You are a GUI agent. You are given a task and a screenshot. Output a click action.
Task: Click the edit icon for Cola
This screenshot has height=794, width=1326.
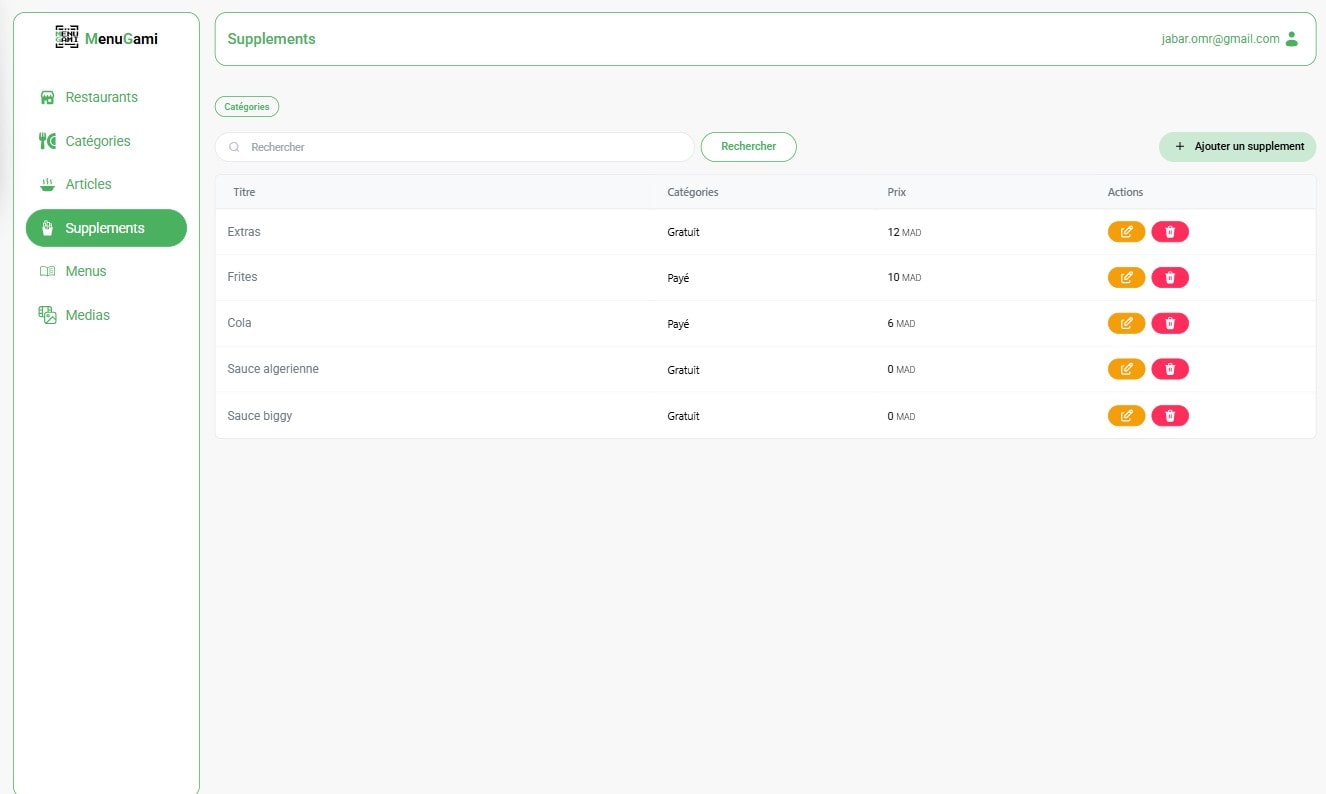point(1126,324)
